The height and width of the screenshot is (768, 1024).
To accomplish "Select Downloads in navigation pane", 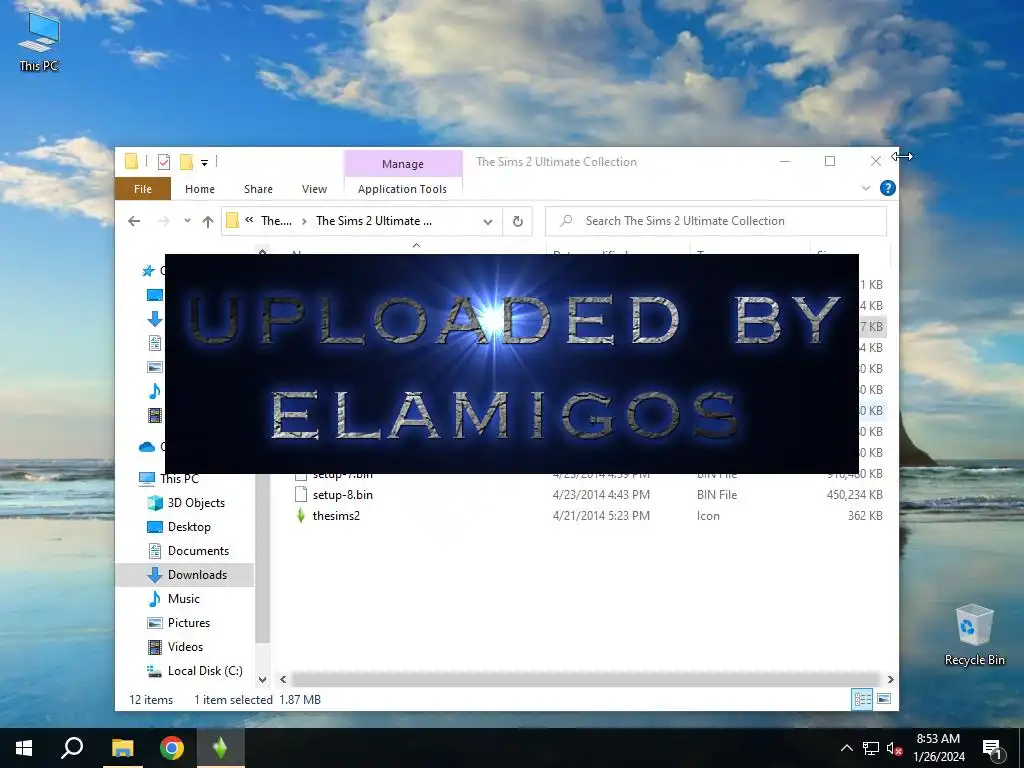I will (x=197, y=575).
